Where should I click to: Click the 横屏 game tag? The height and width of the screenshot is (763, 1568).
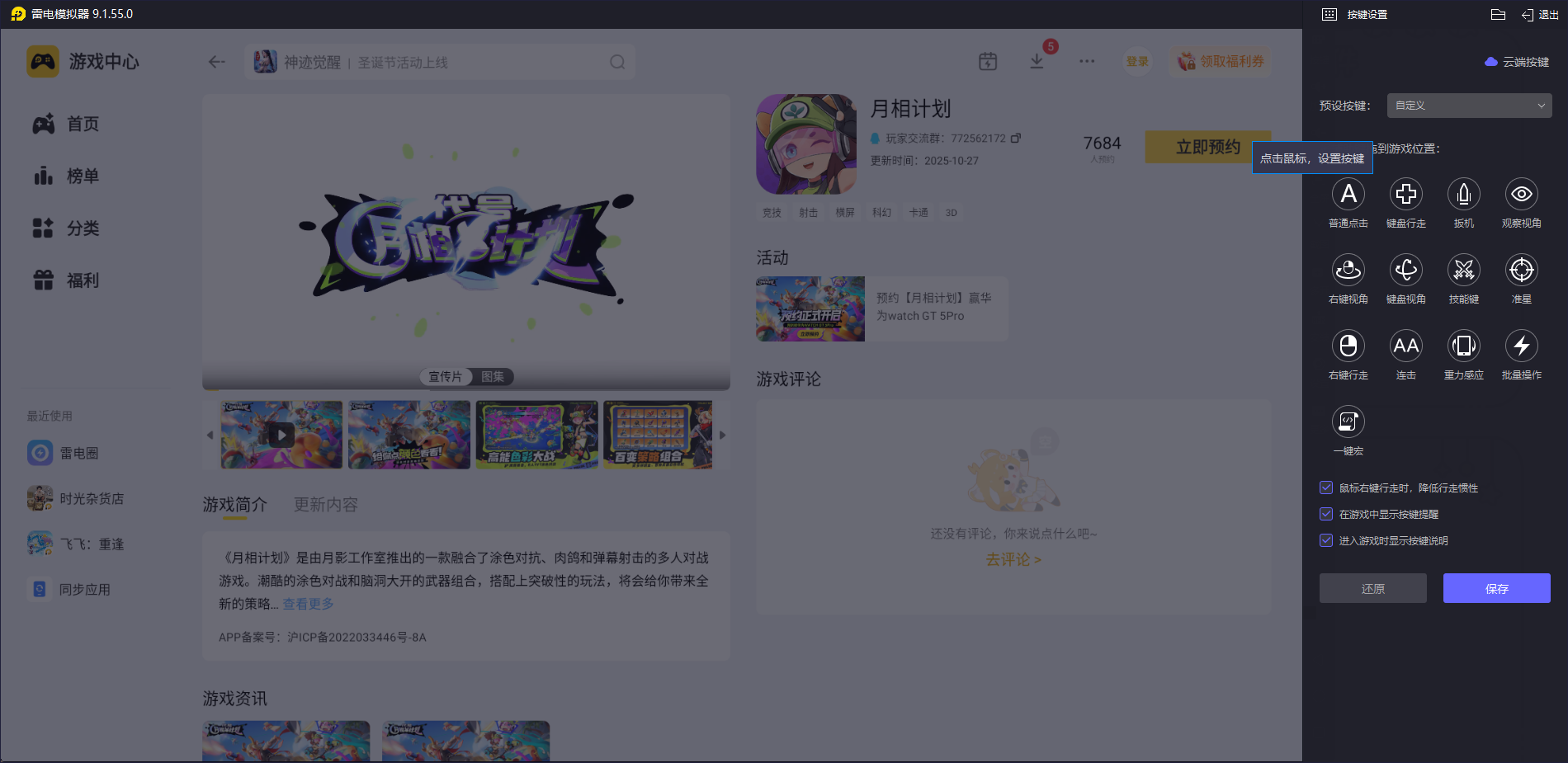(845, 213)
